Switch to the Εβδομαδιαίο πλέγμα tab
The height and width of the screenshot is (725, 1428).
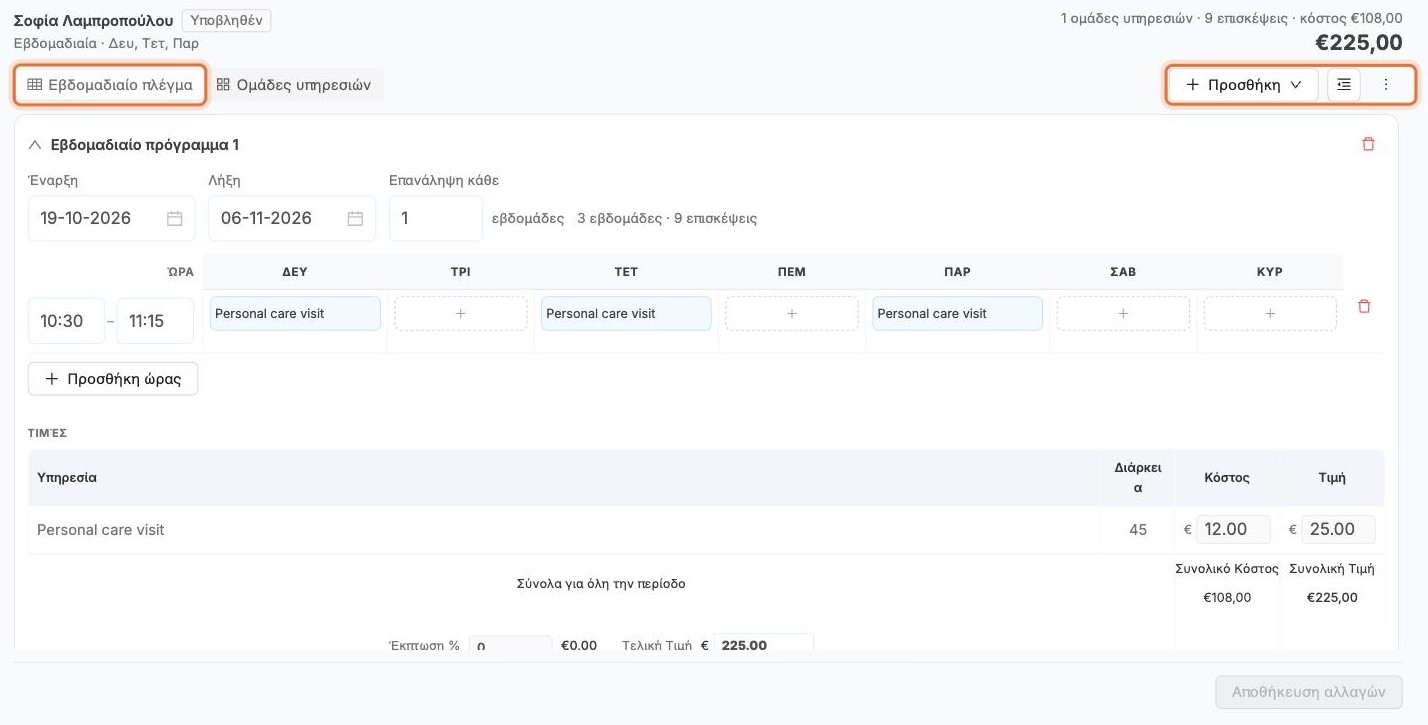click(x=110, y=85)
